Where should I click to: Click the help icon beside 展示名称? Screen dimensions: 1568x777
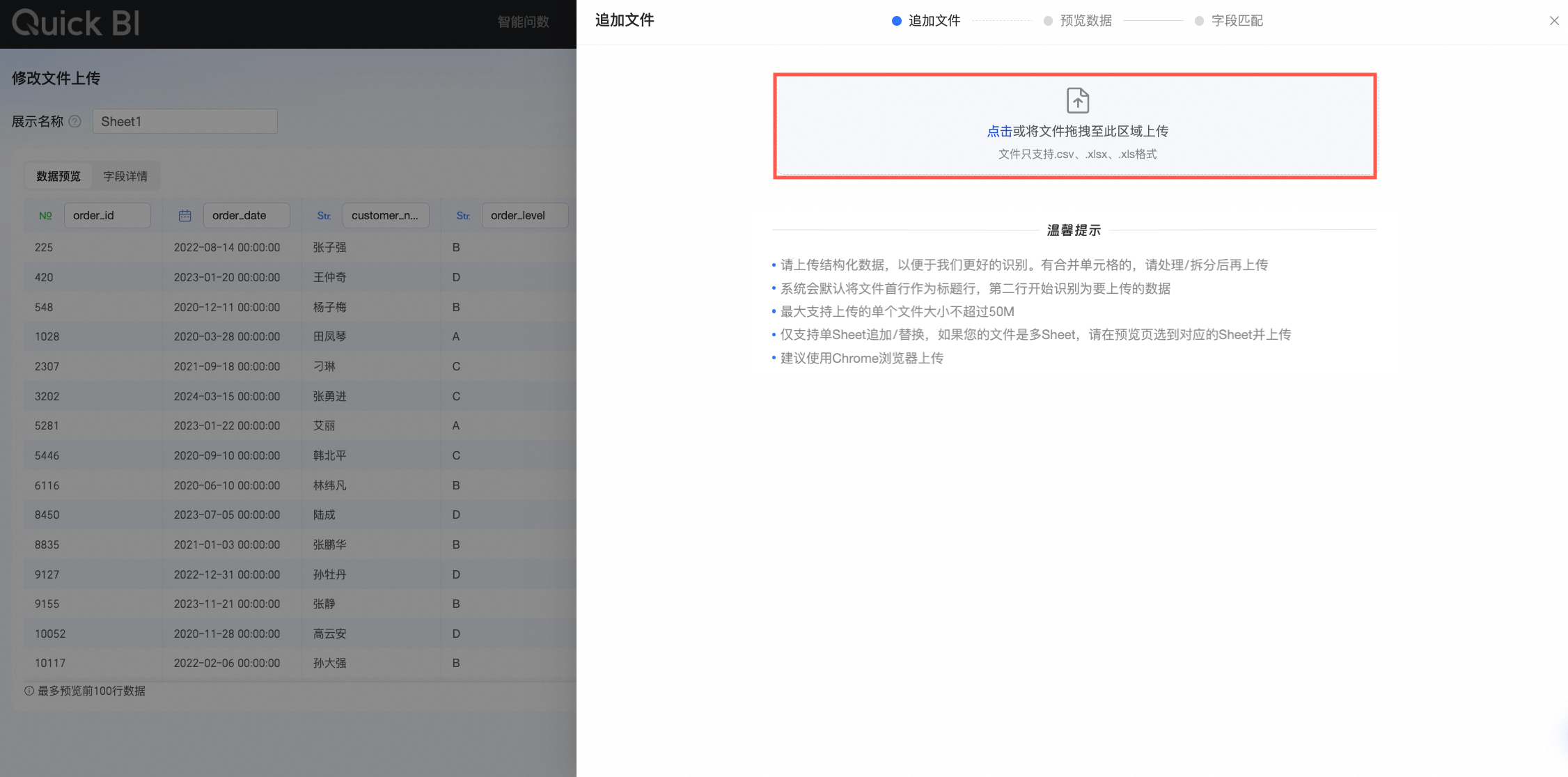(75, 122)
